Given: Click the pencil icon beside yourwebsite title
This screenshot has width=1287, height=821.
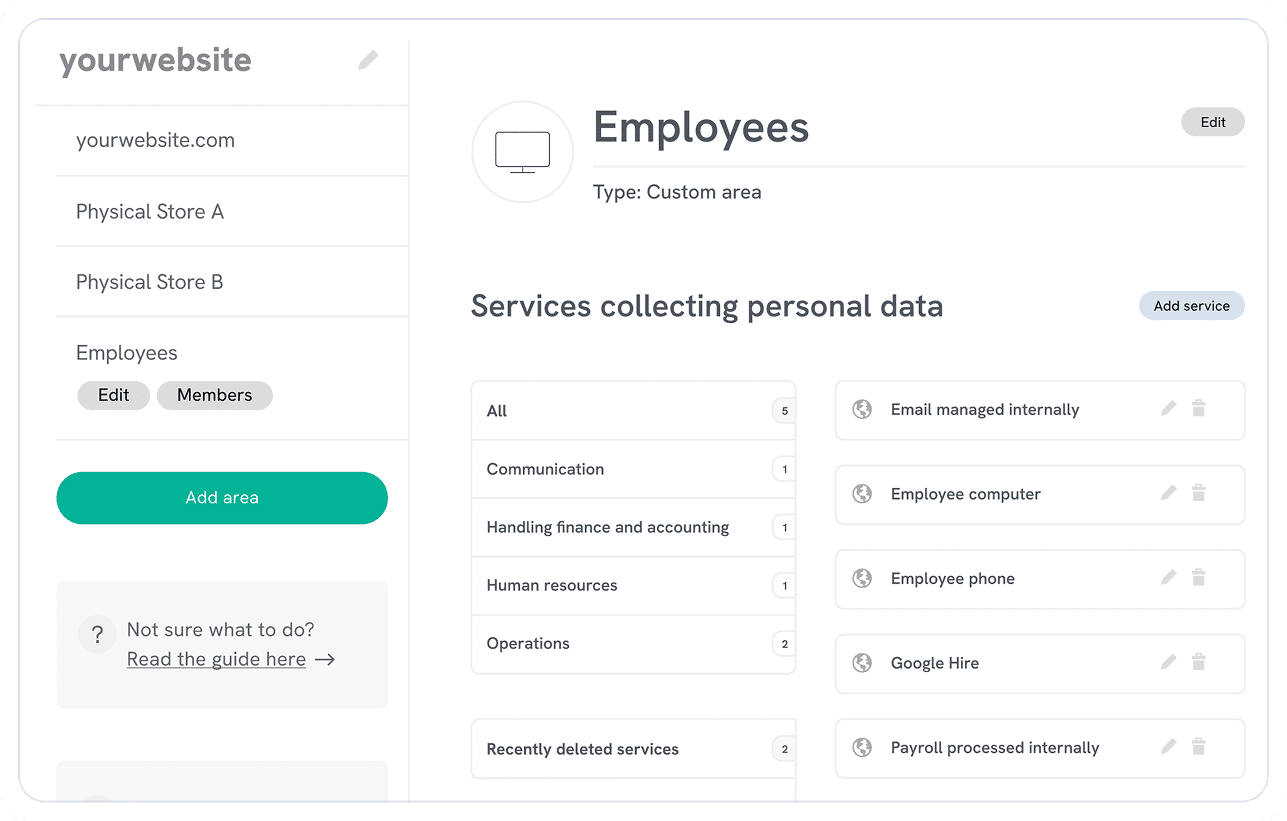Looking at the screenshot, I should (x=368, y=61).
